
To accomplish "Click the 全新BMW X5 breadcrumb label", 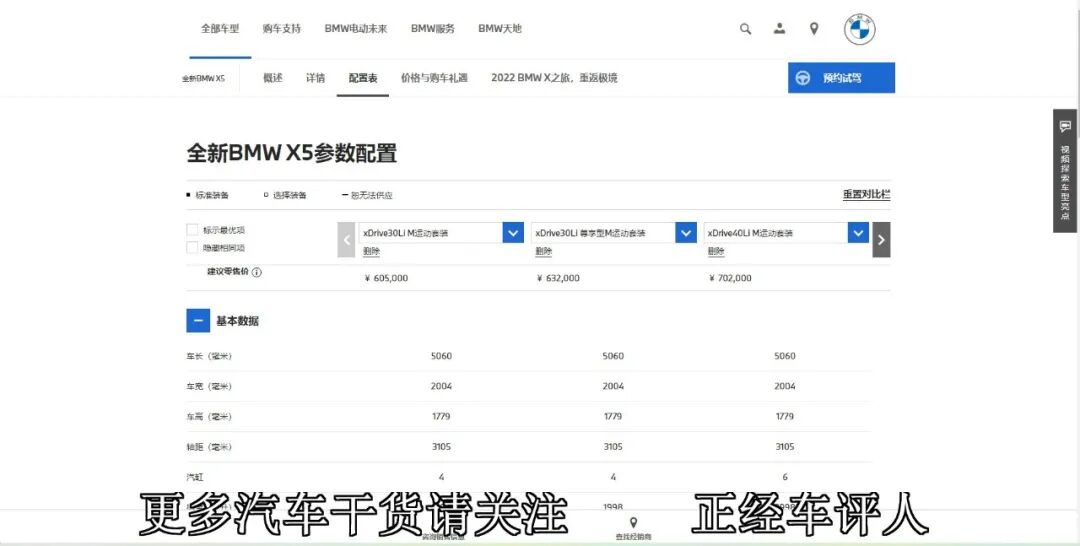I will pos(203,78).
